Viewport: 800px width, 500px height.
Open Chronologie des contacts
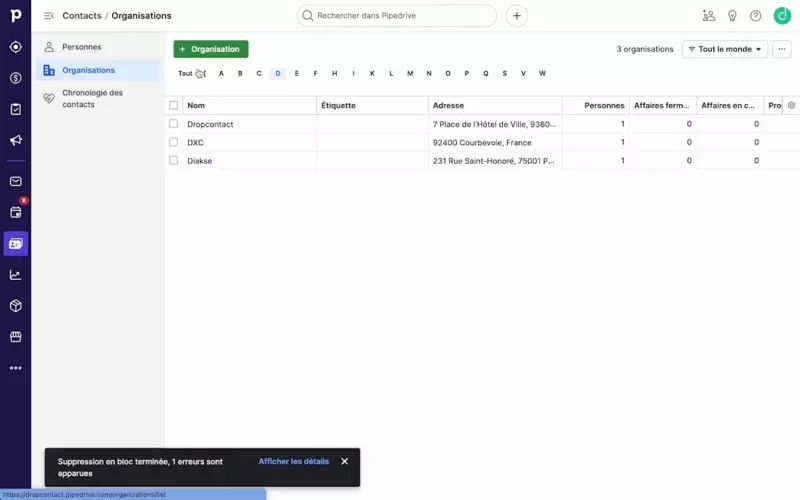(x=92, y=98)
